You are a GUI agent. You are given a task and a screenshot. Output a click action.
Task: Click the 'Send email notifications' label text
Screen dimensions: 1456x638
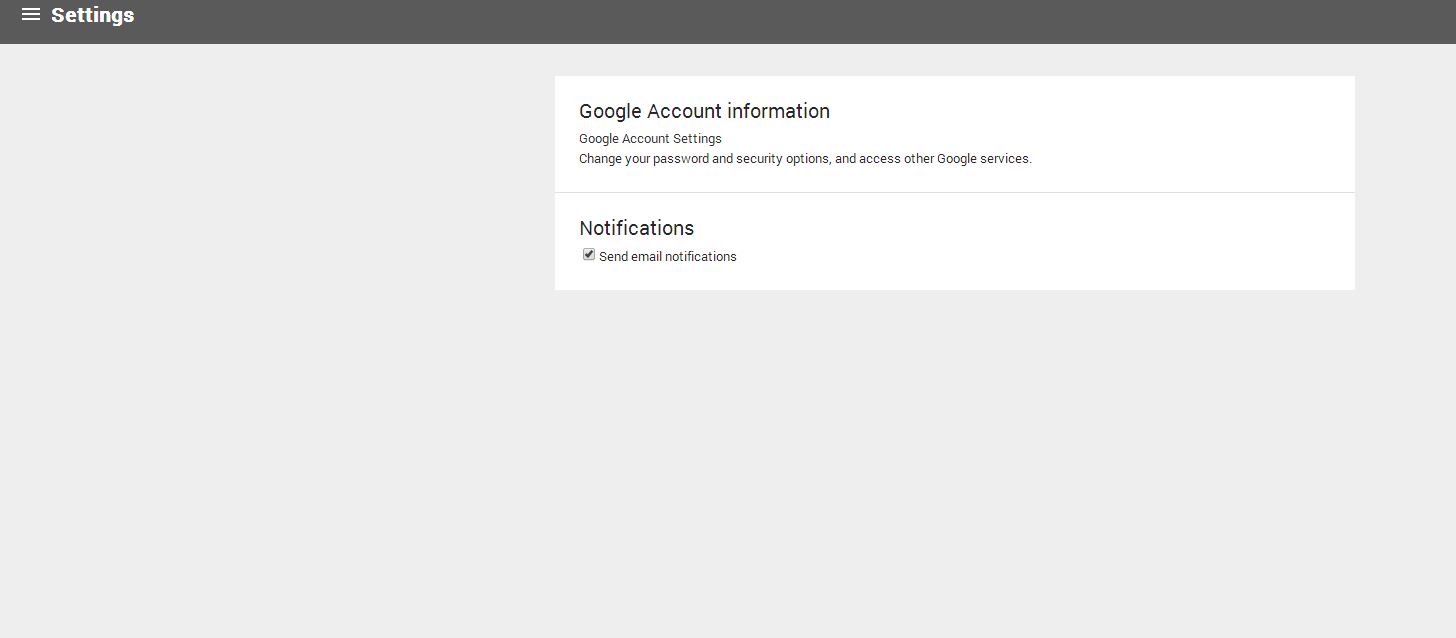pyautogui.click(x=667, y=257)
